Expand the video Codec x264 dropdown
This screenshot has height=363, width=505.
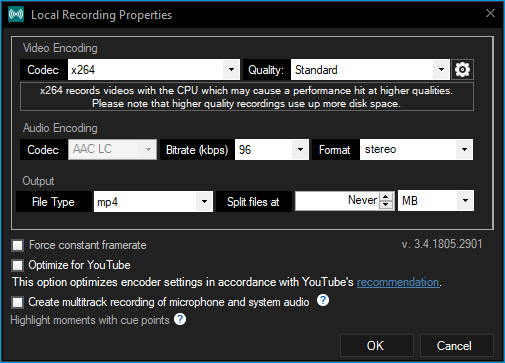click(154, 70)
